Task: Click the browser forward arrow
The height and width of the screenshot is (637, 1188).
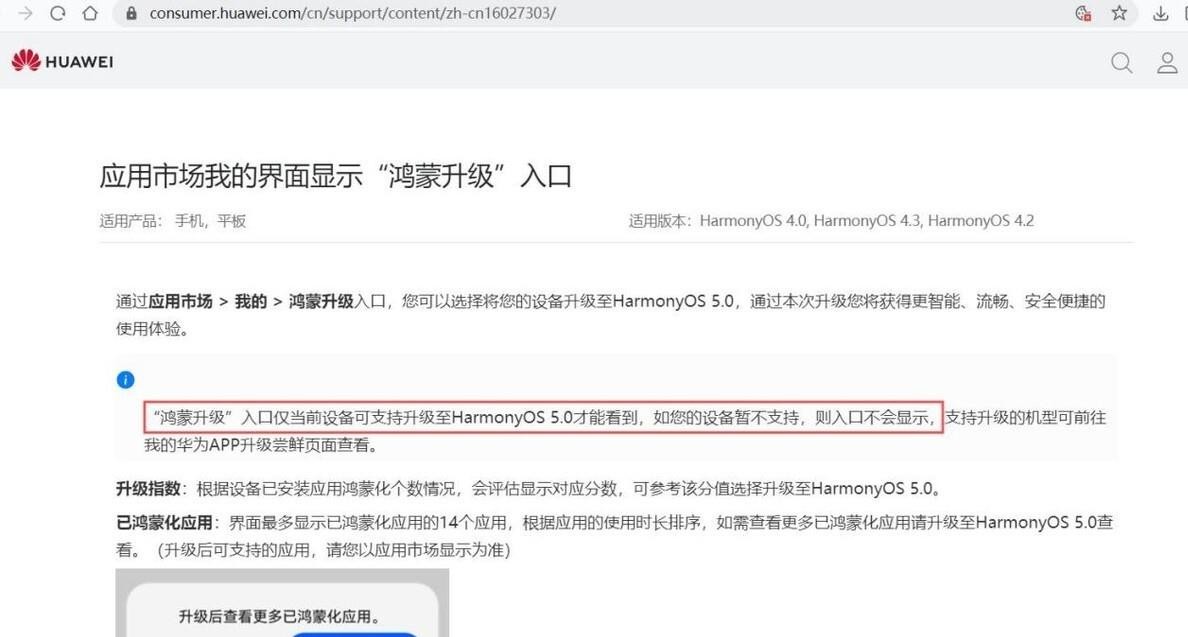Action: (x=26, y=13)
